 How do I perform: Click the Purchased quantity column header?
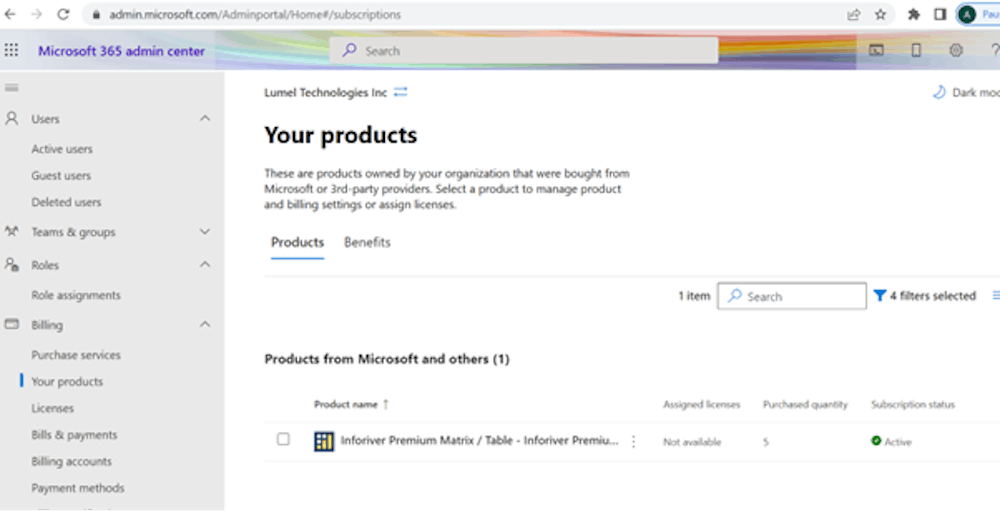tap(805, 404)
